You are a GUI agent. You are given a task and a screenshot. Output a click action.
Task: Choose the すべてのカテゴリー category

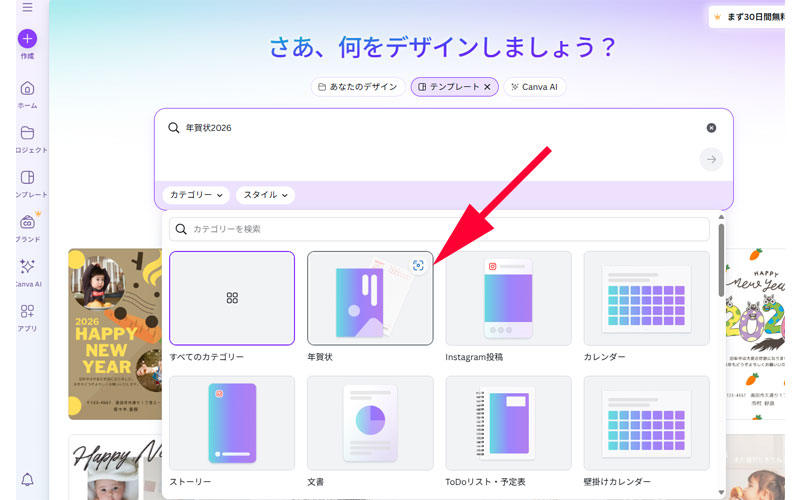232,298
